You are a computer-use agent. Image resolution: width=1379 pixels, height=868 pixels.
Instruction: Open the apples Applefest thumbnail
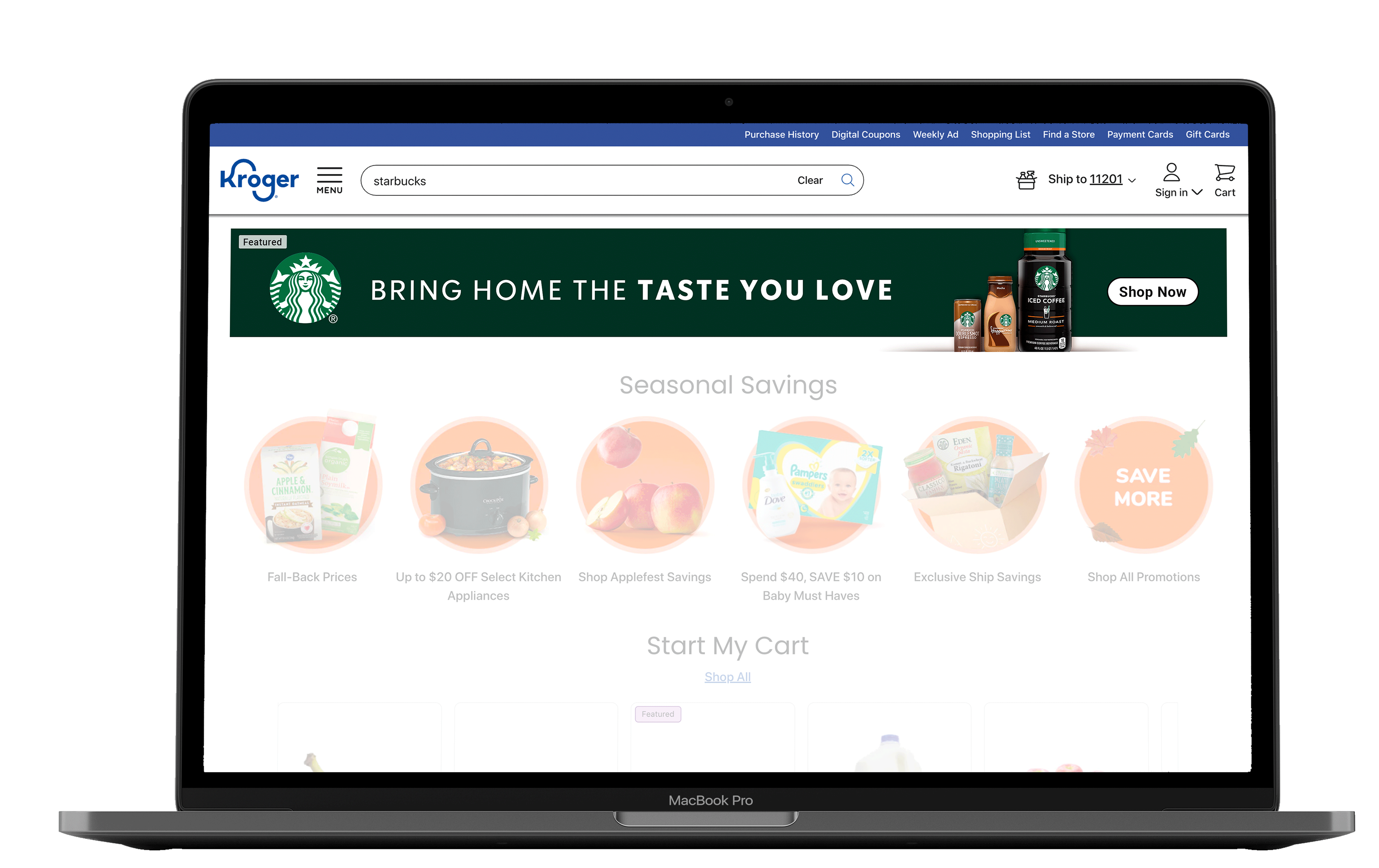pos(645,484)
